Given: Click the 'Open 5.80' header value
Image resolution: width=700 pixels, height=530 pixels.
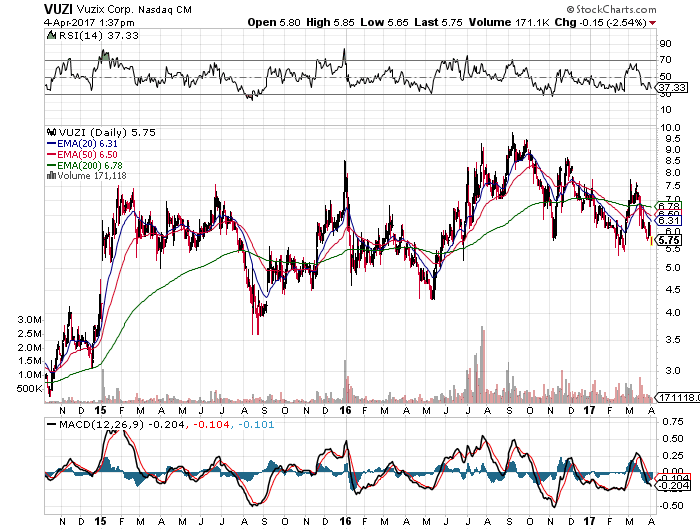Looking at the screenshot, I should pyautogui.click(x=274, y=22).
